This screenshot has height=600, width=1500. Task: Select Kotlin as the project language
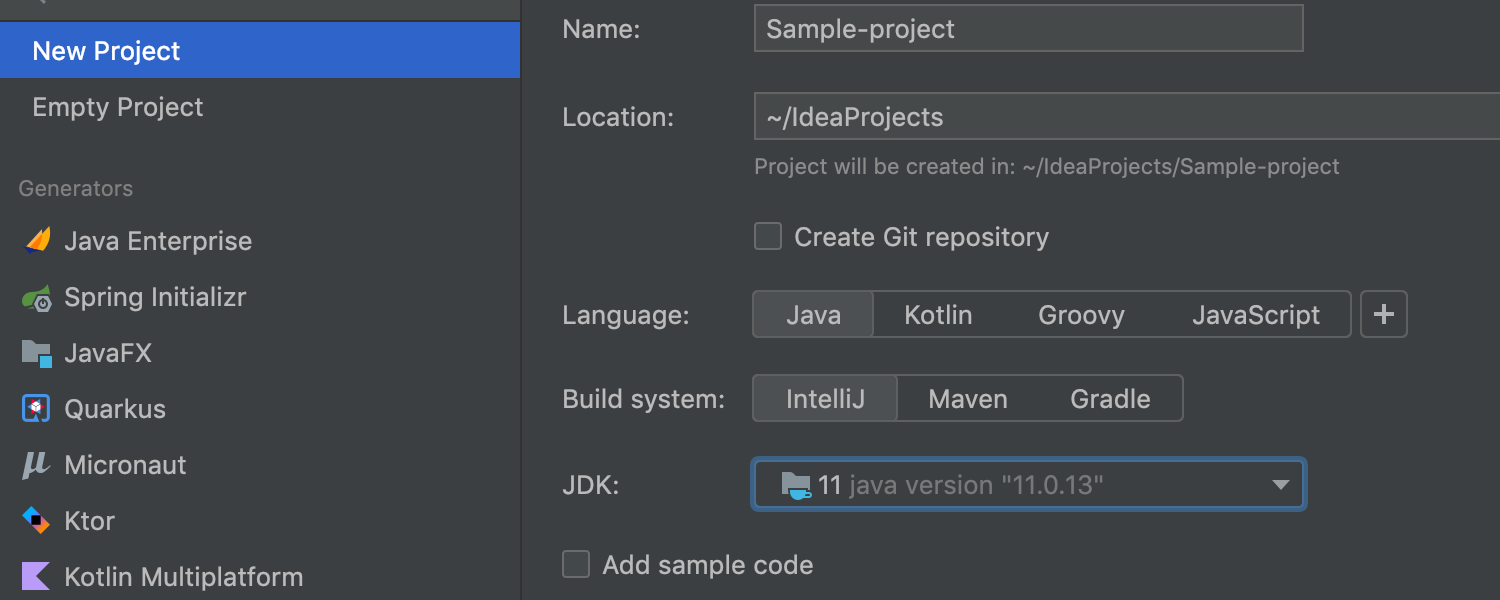click(x=938, y=315)
